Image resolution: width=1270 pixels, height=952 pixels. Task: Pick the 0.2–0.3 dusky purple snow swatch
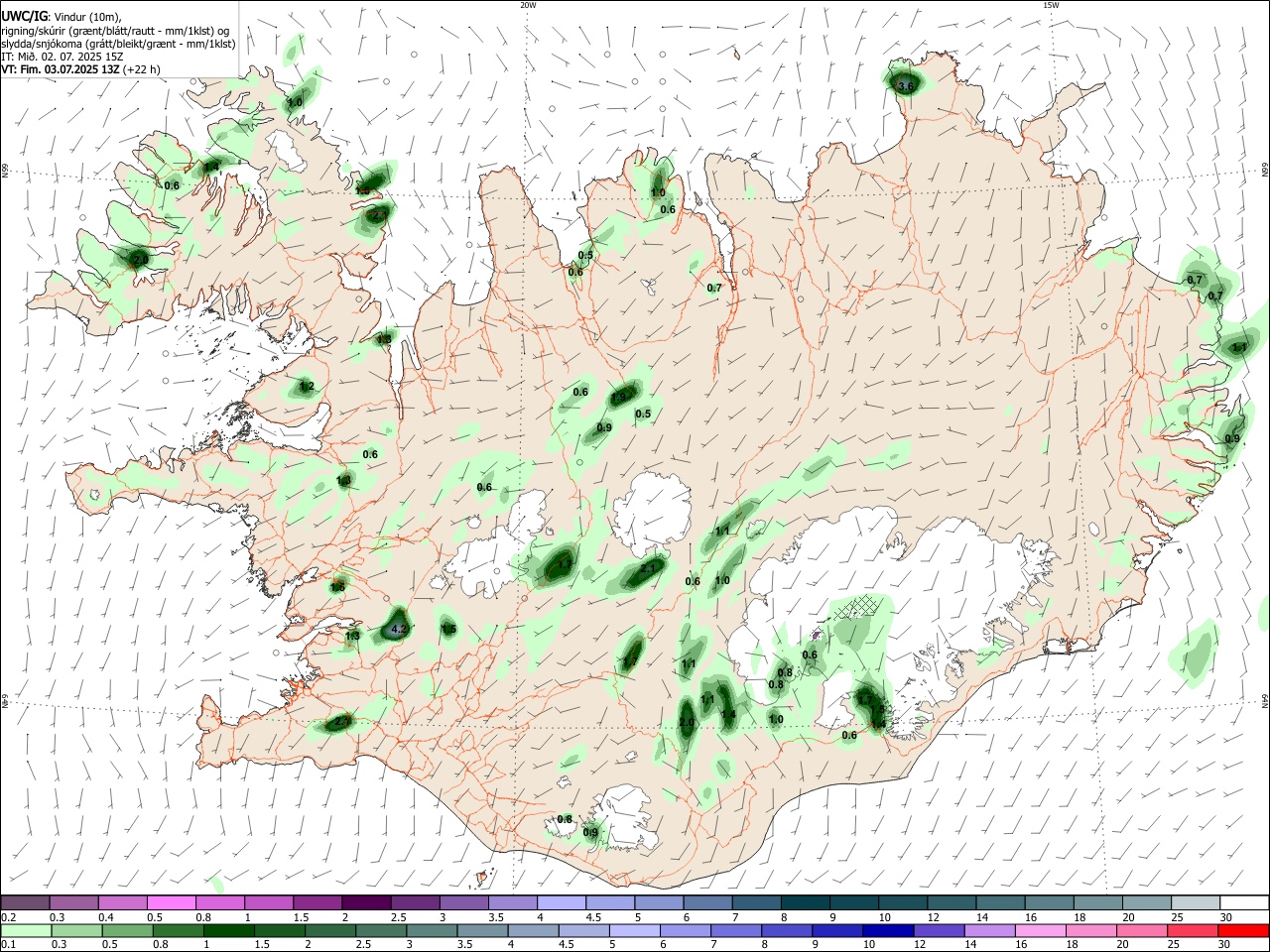click(26, 903)
